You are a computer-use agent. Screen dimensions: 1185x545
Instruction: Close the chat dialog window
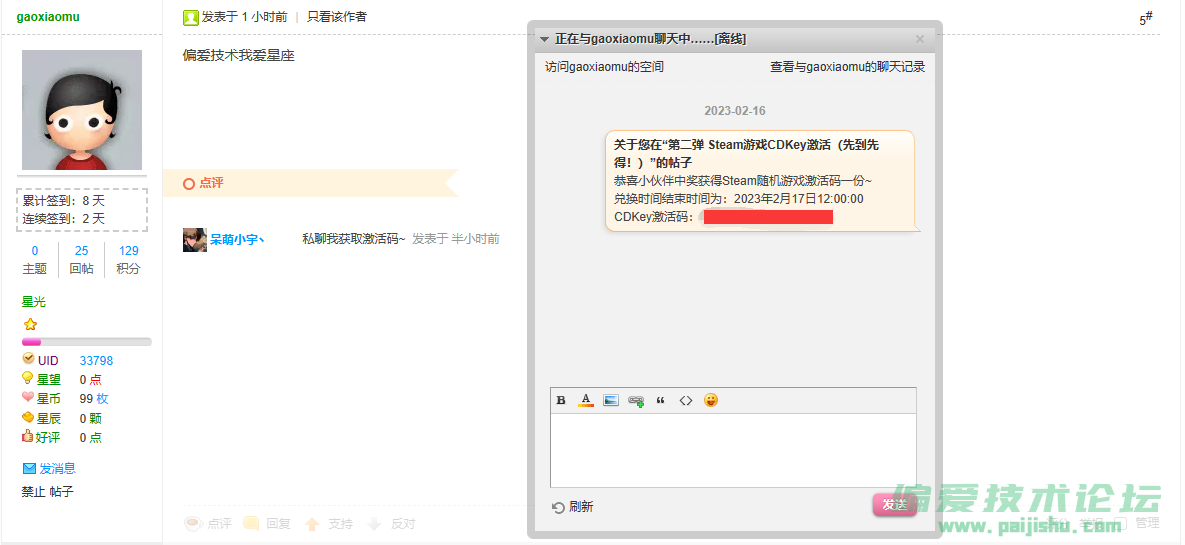pos(920,39)
